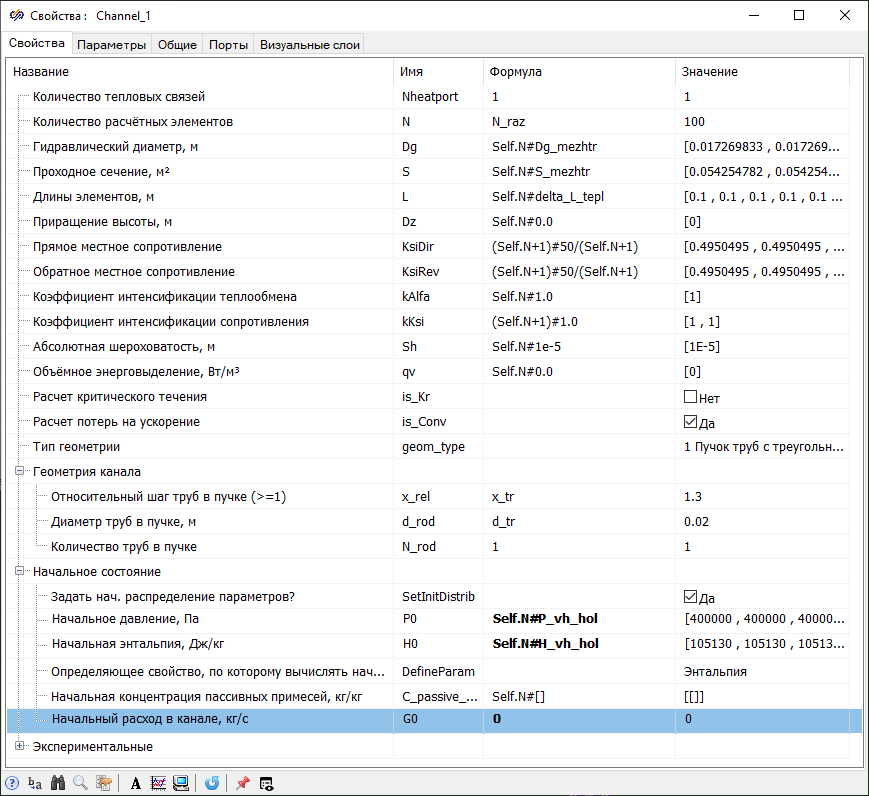869x796 pixels.
Task: Switch to the Параметры tab
Action: point(111,44)
